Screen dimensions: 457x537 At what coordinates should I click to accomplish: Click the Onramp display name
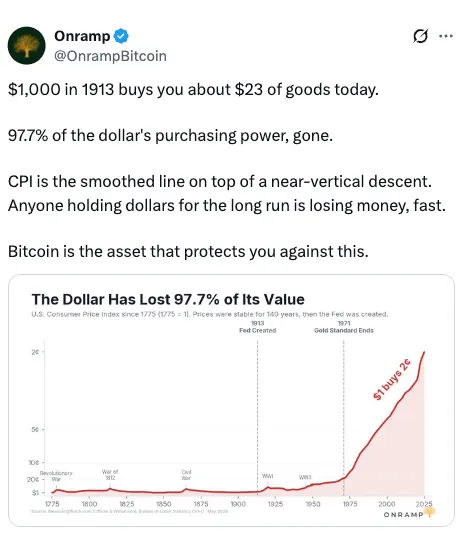coord(82,36)
